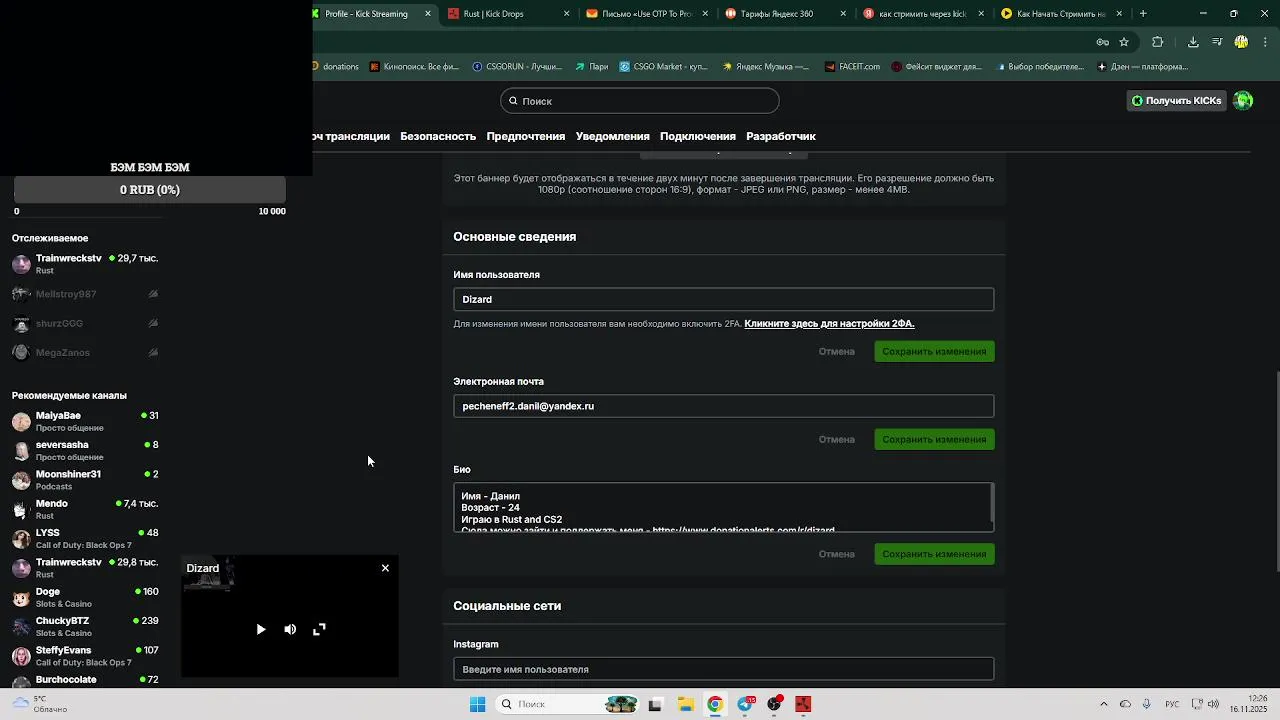Screen dimensions: 1280x720
Task: Mute the Dizard mini player volume
Action: [x=290, y=629]
